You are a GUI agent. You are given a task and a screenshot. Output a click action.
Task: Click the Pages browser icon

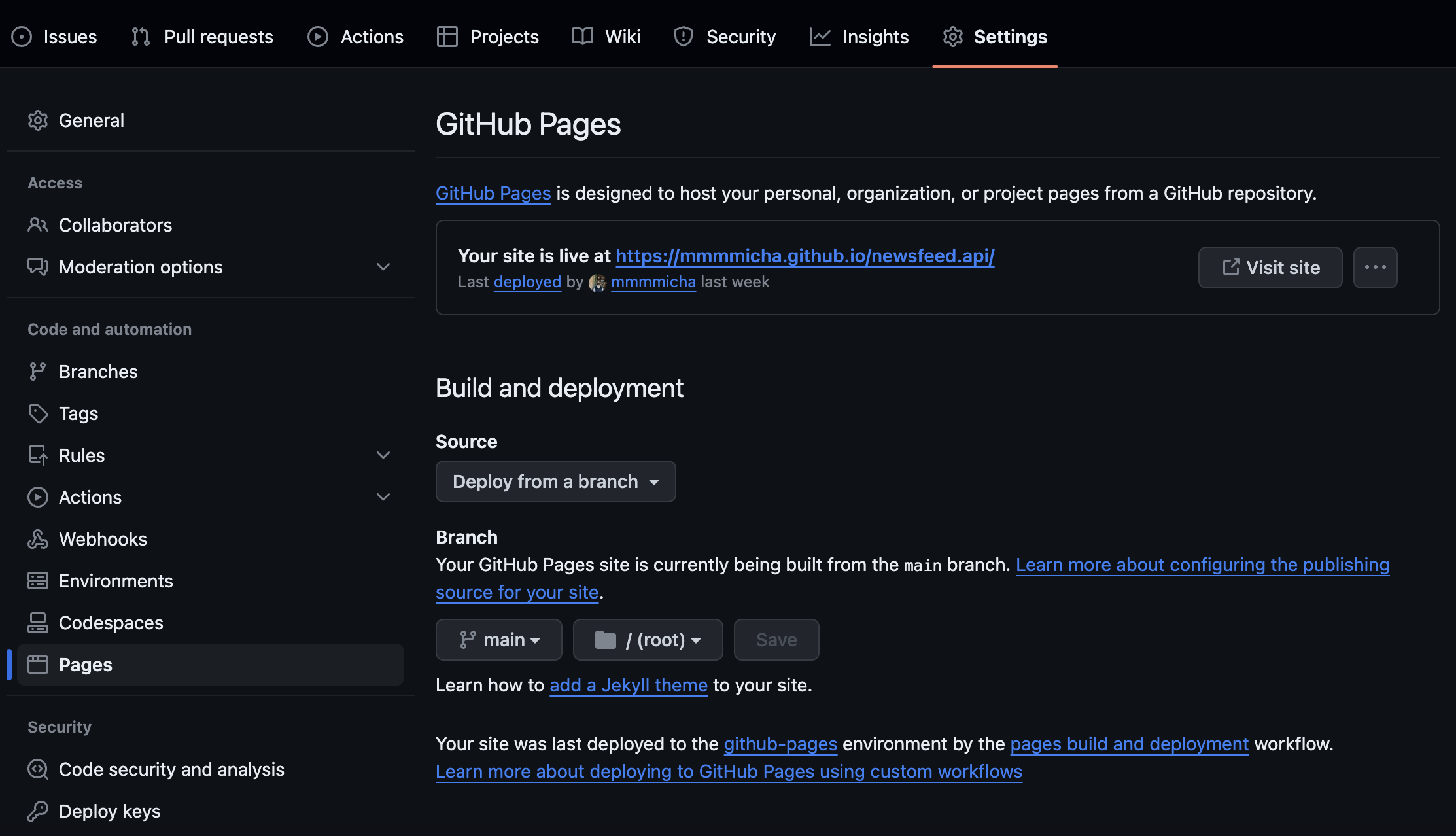[x=38, y=665]
